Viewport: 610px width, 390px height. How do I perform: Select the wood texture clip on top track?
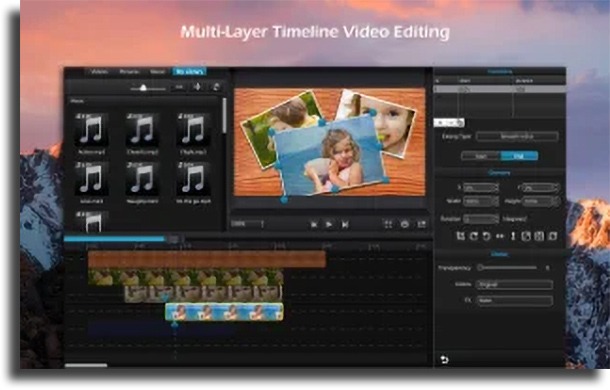207,259
